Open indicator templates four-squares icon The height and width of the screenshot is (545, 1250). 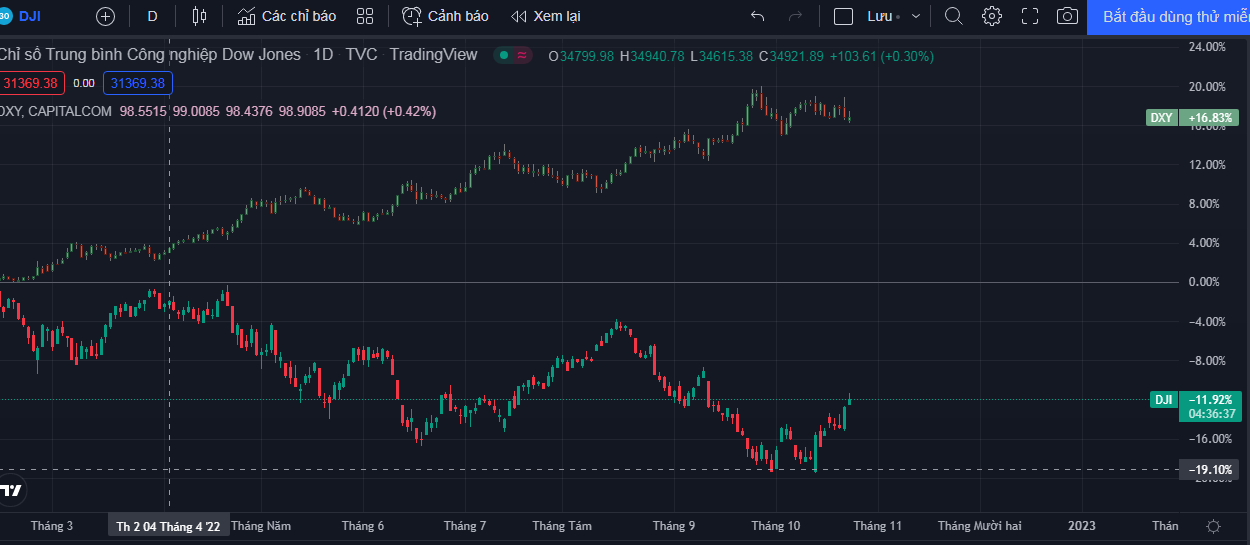[365, 16]
